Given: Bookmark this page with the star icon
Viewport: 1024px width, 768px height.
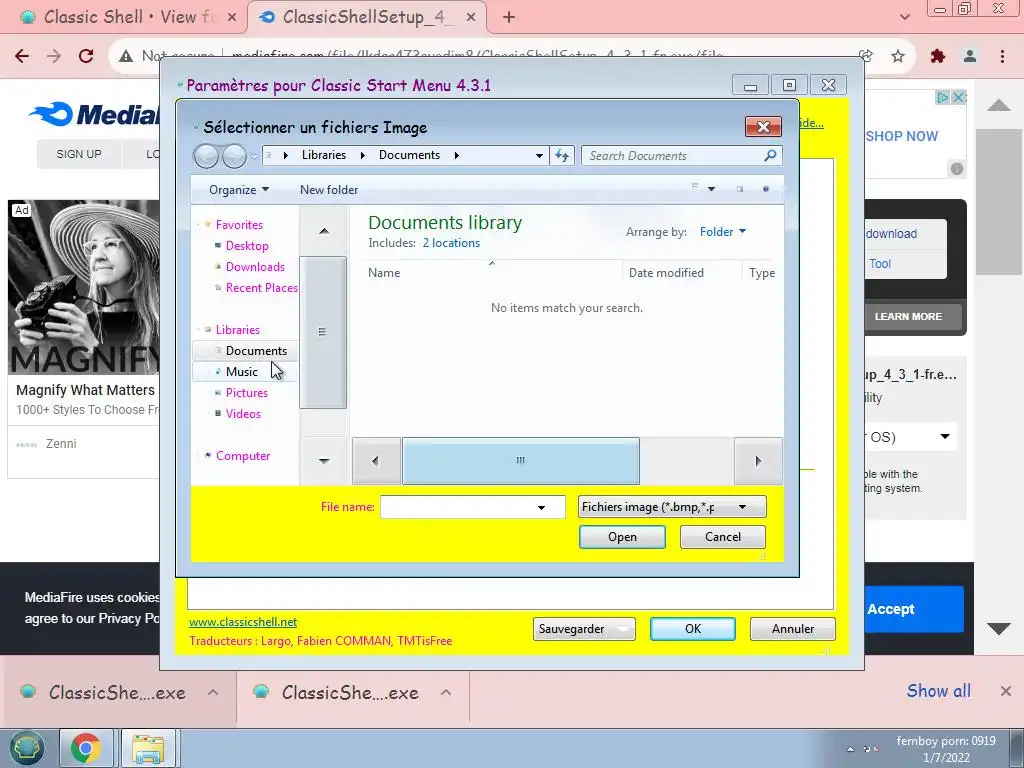Looking at the screenshot, I should coord(898,56).
